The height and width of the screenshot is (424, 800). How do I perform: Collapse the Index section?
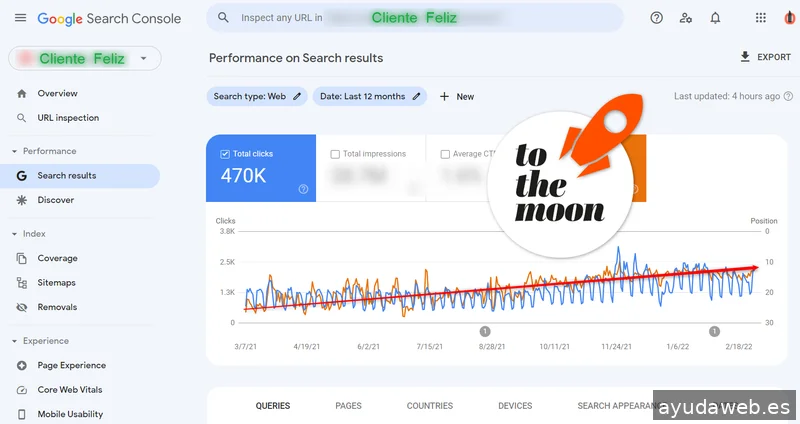15,234
